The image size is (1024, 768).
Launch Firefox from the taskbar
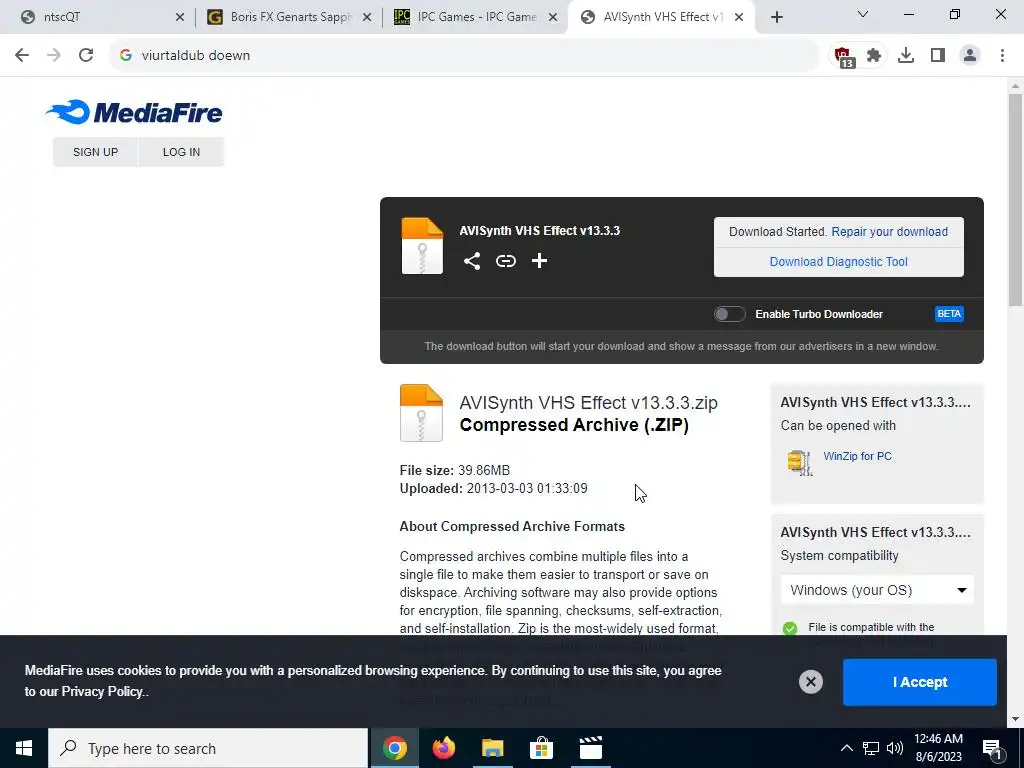(443, 748)
